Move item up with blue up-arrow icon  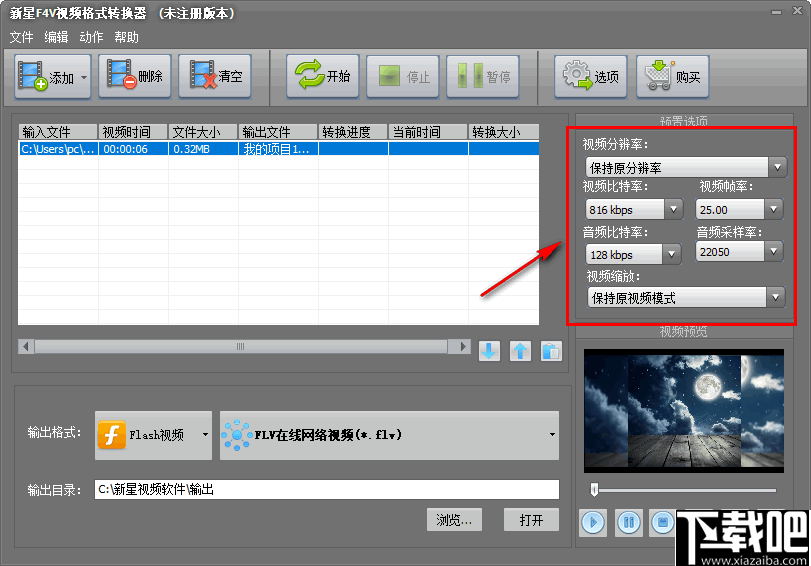click(x=520, y=351)
